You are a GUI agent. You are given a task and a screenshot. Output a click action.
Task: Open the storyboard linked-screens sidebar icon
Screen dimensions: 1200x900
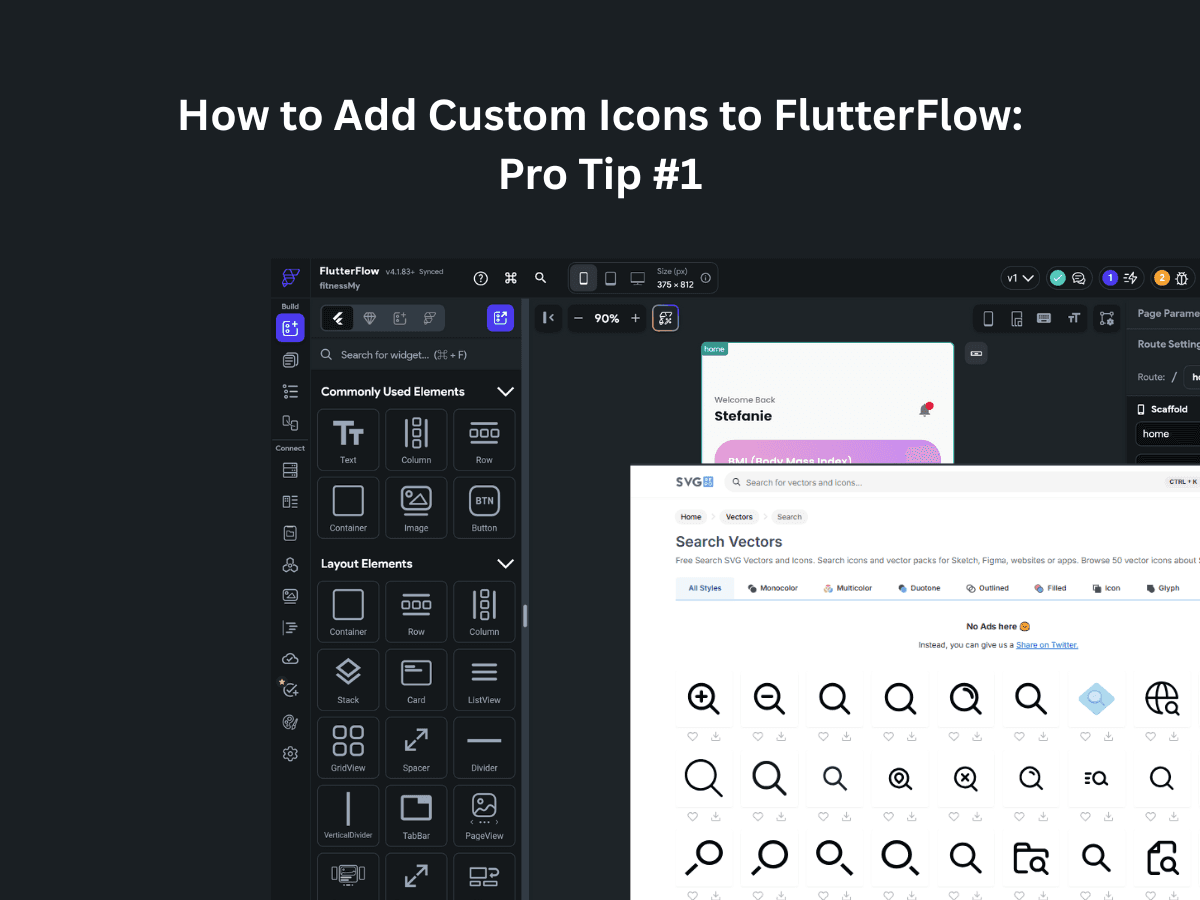coord(290,423)
